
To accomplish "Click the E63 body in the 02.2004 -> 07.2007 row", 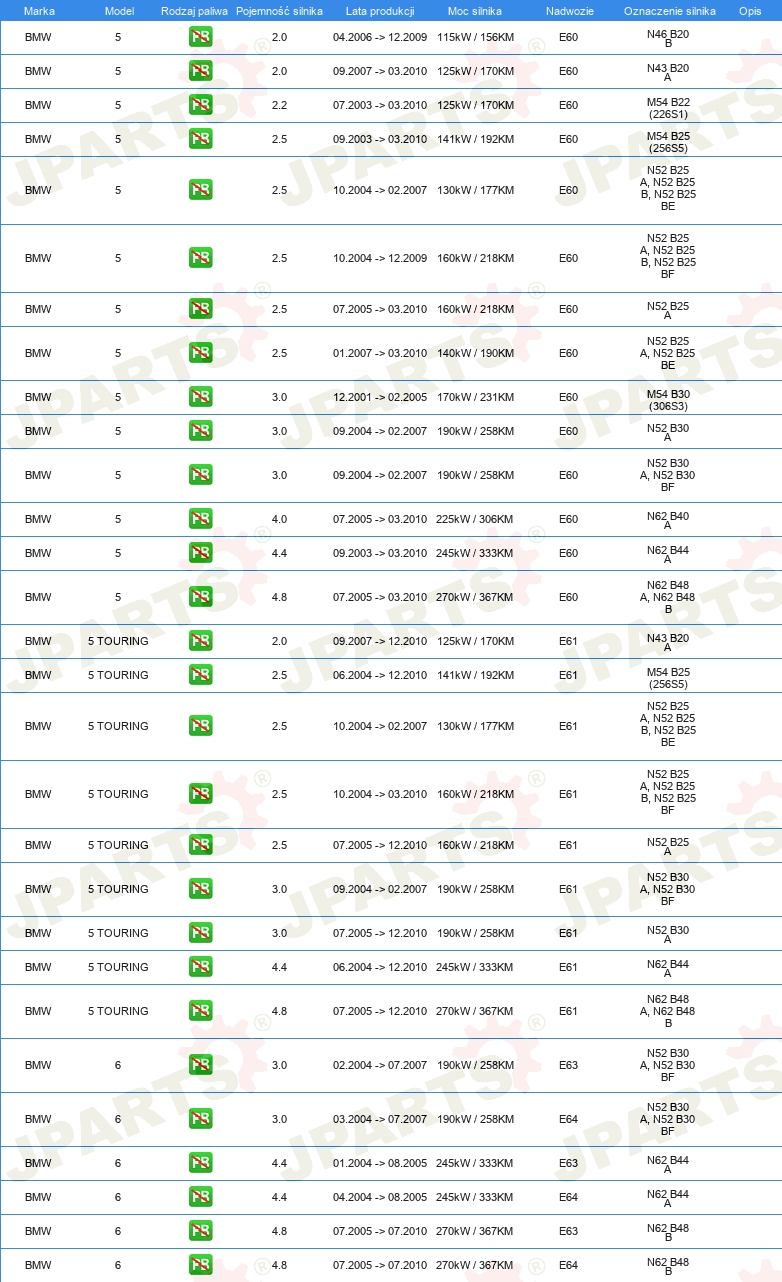I will click(568, 1065).
